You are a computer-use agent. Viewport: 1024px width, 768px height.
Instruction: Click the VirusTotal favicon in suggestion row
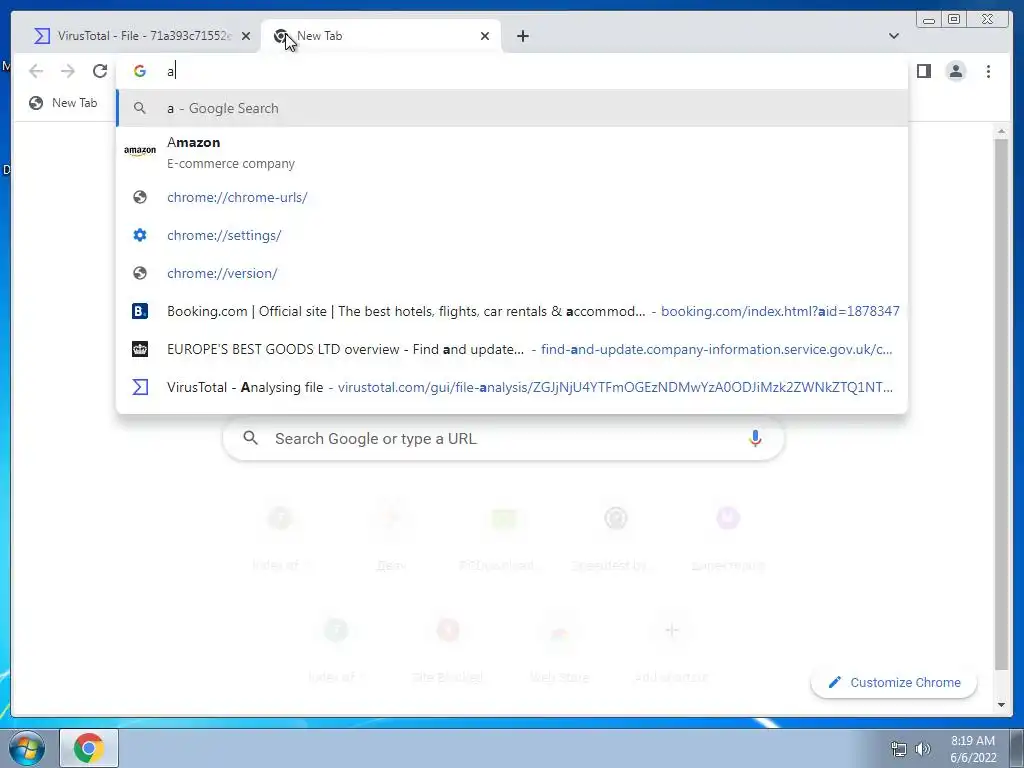(x=140, y=387)
